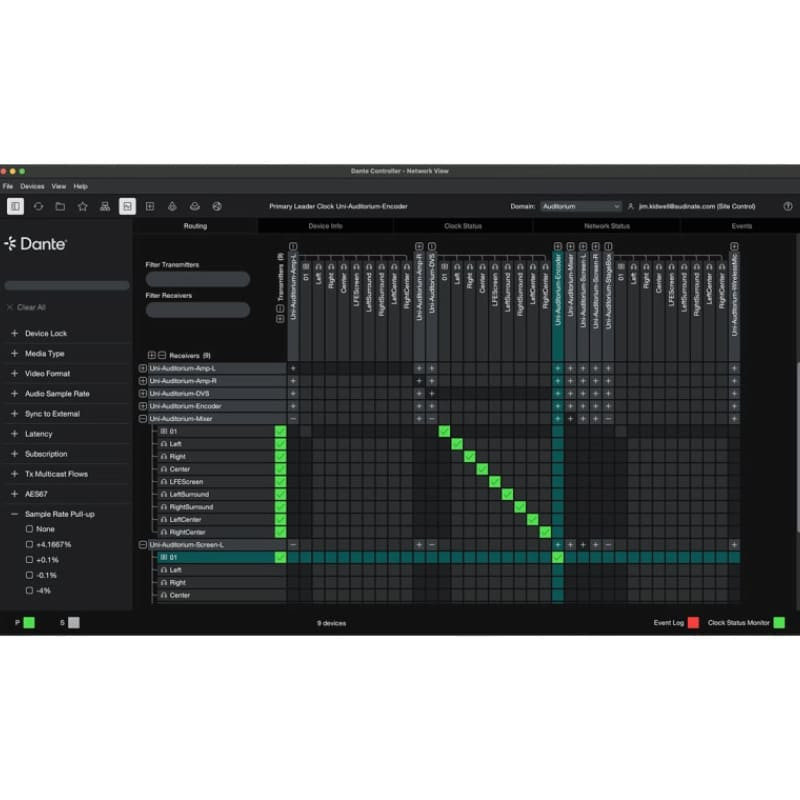Click the refresh icon in the toolbar

pyautogui.click(x=38, y=206)
